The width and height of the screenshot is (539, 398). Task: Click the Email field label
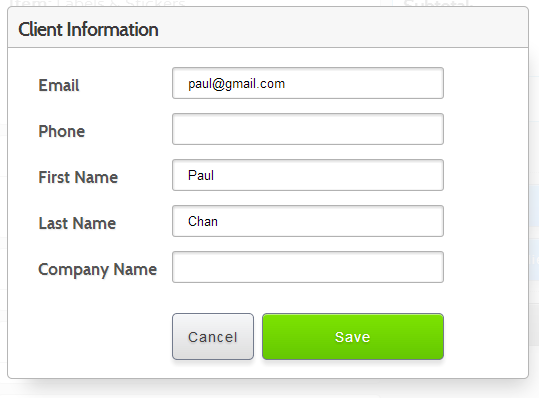59,85
